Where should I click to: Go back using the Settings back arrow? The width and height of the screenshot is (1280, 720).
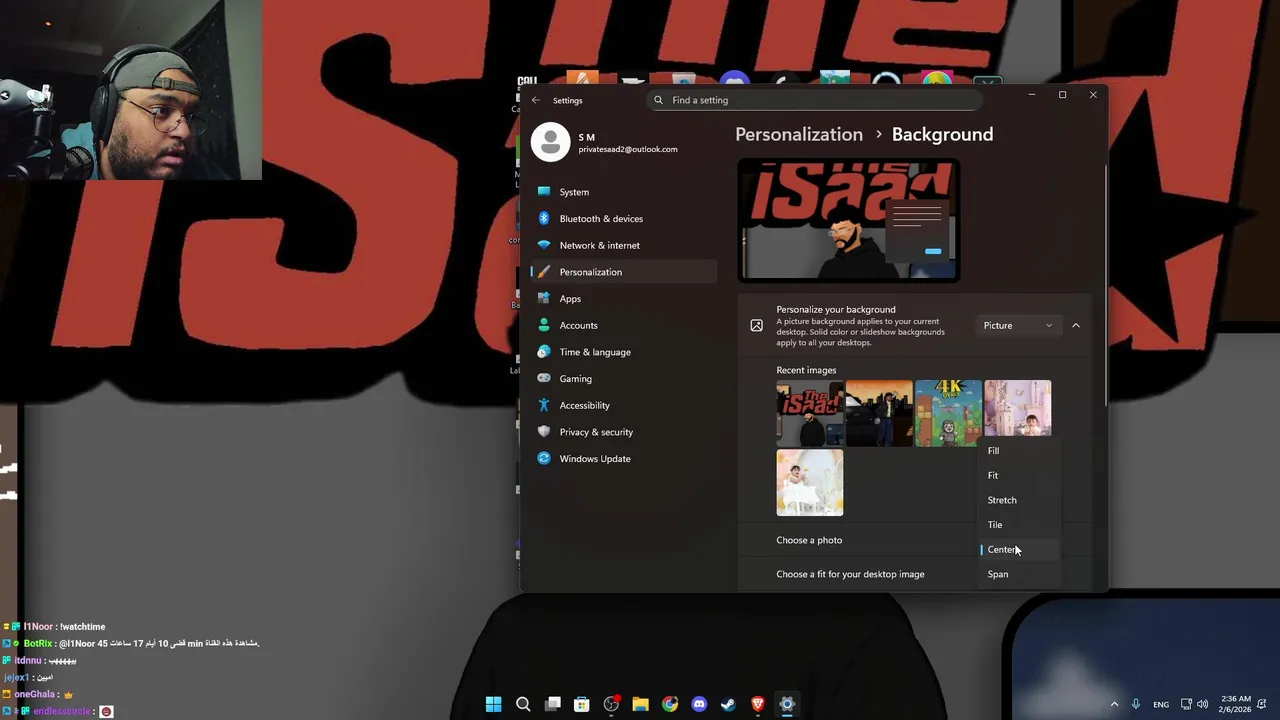tap(536, 100)
